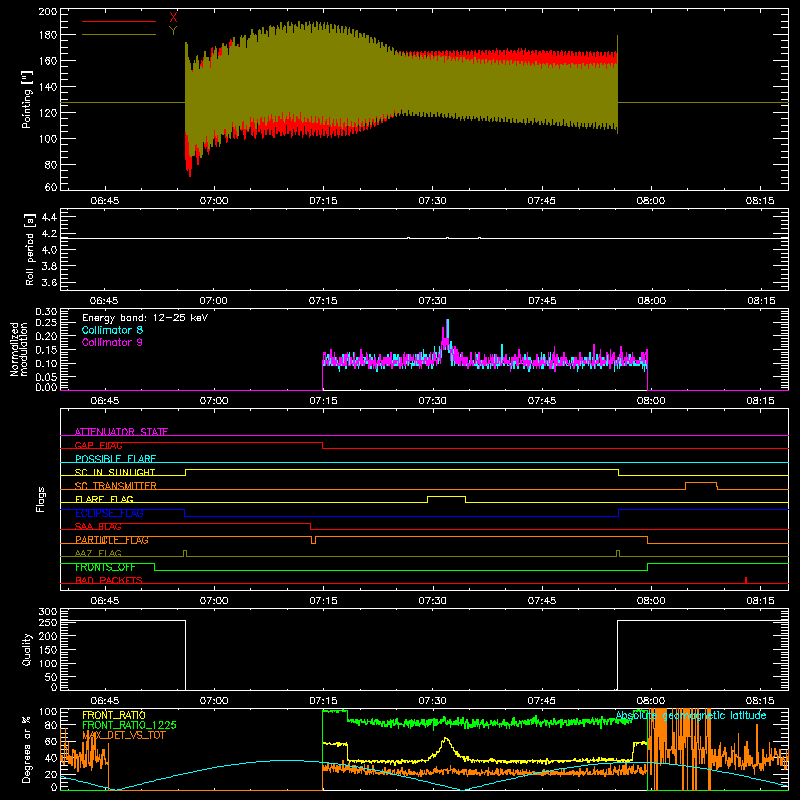Image resolution: width=800 pixels, height=800 pixels.
Task: Select the olive "Y" legend label
Action: coord(173,31)
